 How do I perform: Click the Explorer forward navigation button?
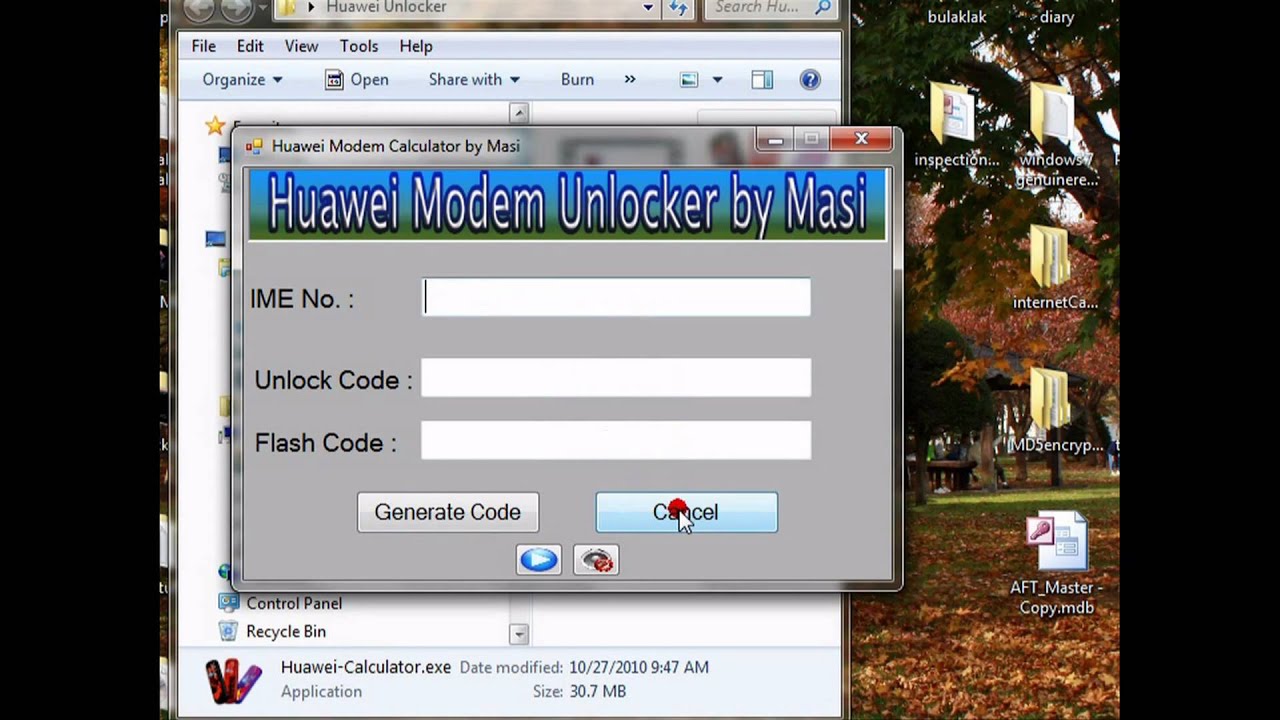pyautogui.click(x=235, y=8)
